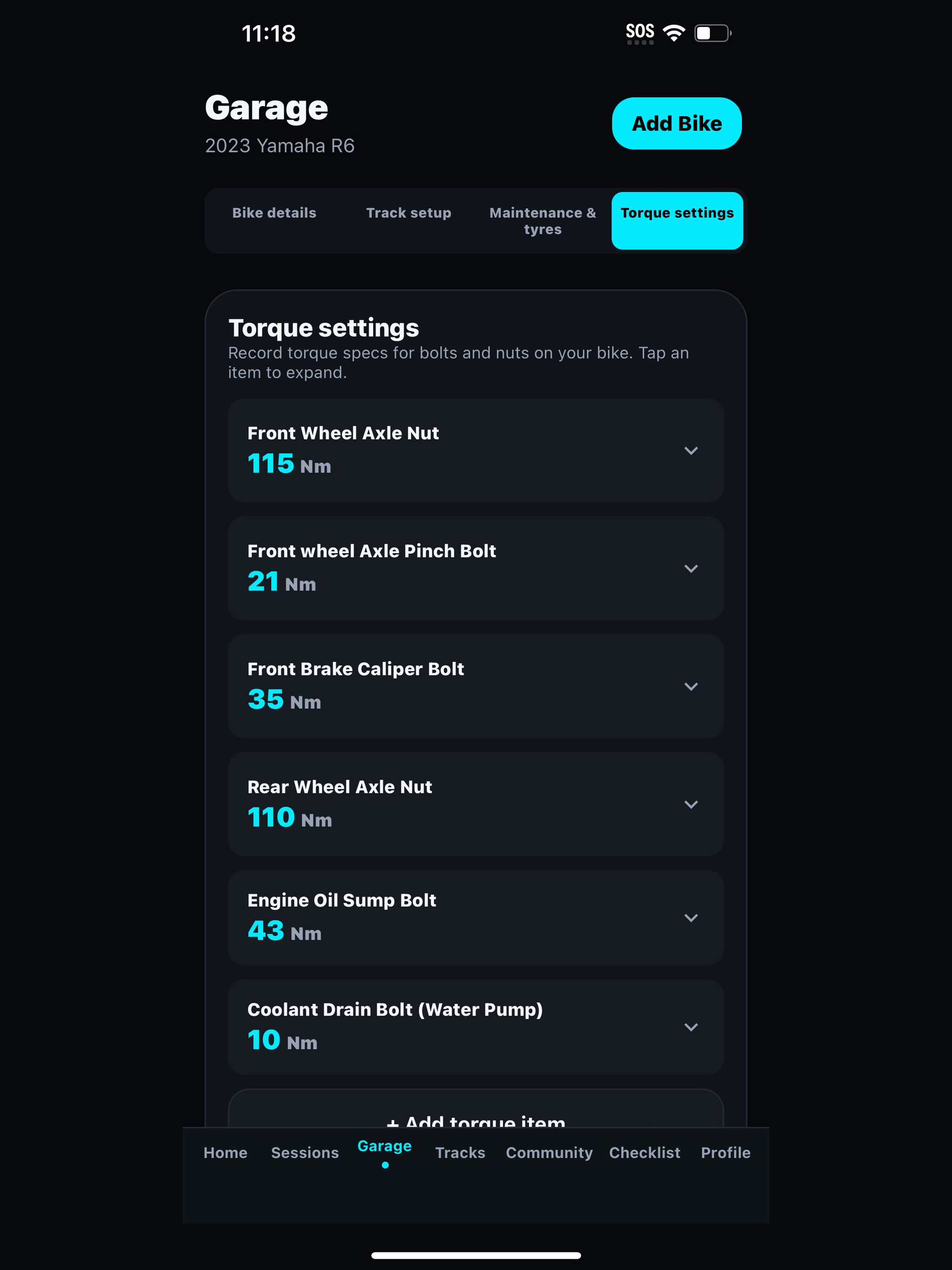
Task: Expand Engine Oil Sump Bolt chevron
Action: (691, 918)
